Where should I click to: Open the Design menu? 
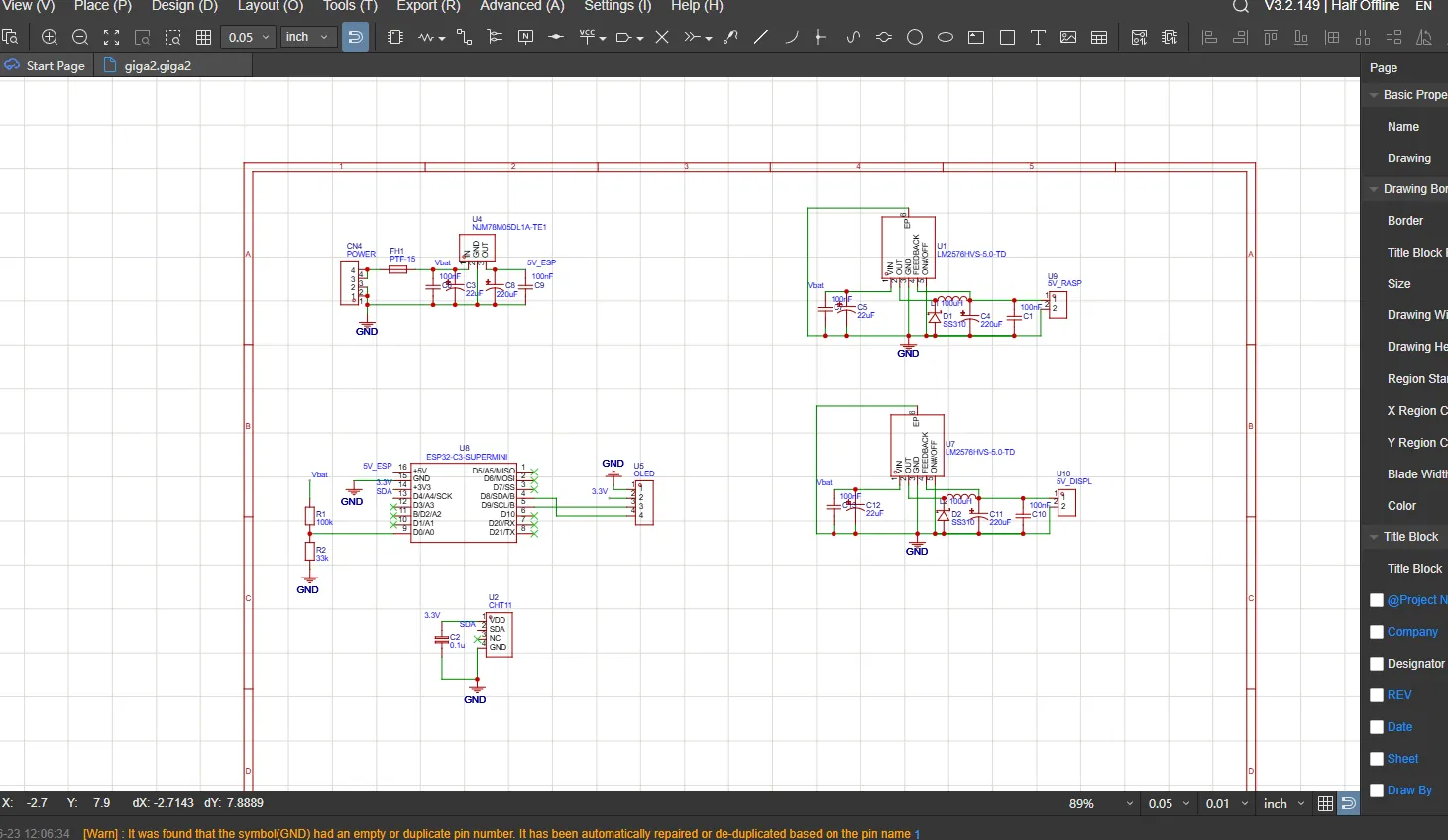[x=184, y=6]
